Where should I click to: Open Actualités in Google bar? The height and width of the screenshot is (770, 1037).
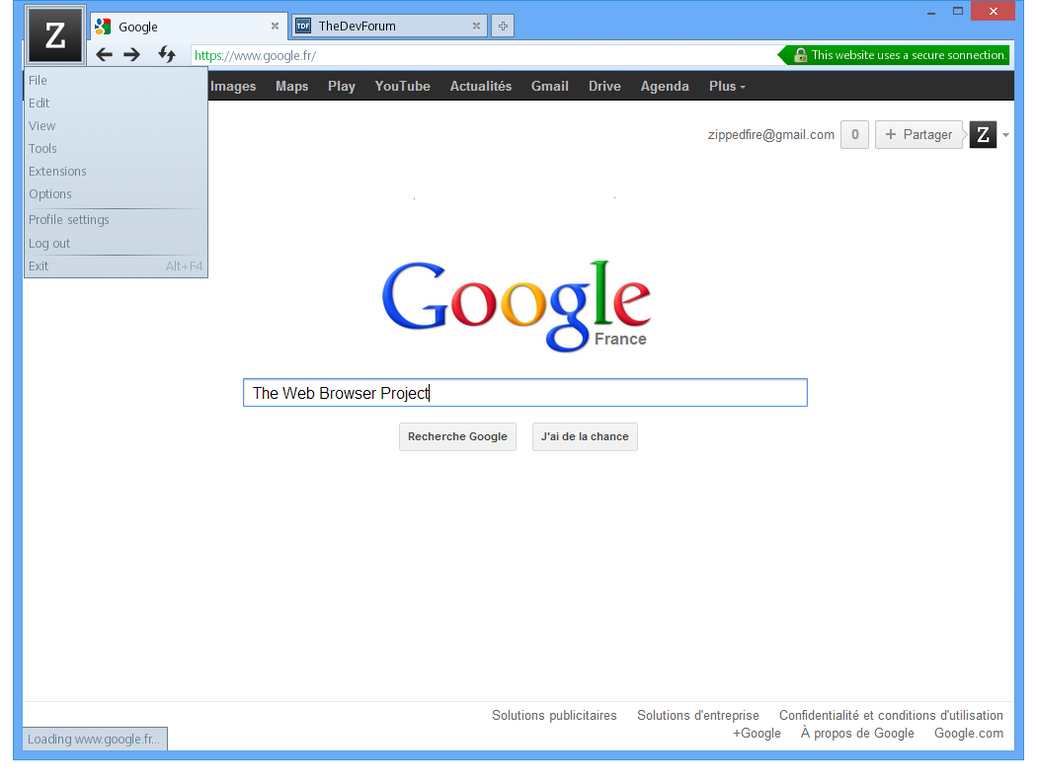point(481,86)
